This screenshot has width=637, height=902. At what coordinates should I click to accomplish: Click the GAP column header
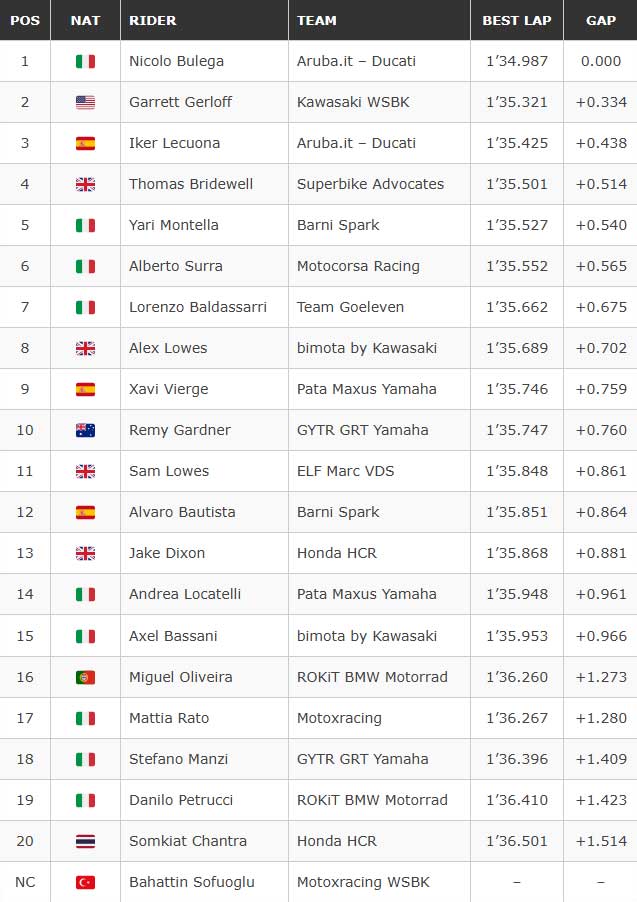coord(601,20)
